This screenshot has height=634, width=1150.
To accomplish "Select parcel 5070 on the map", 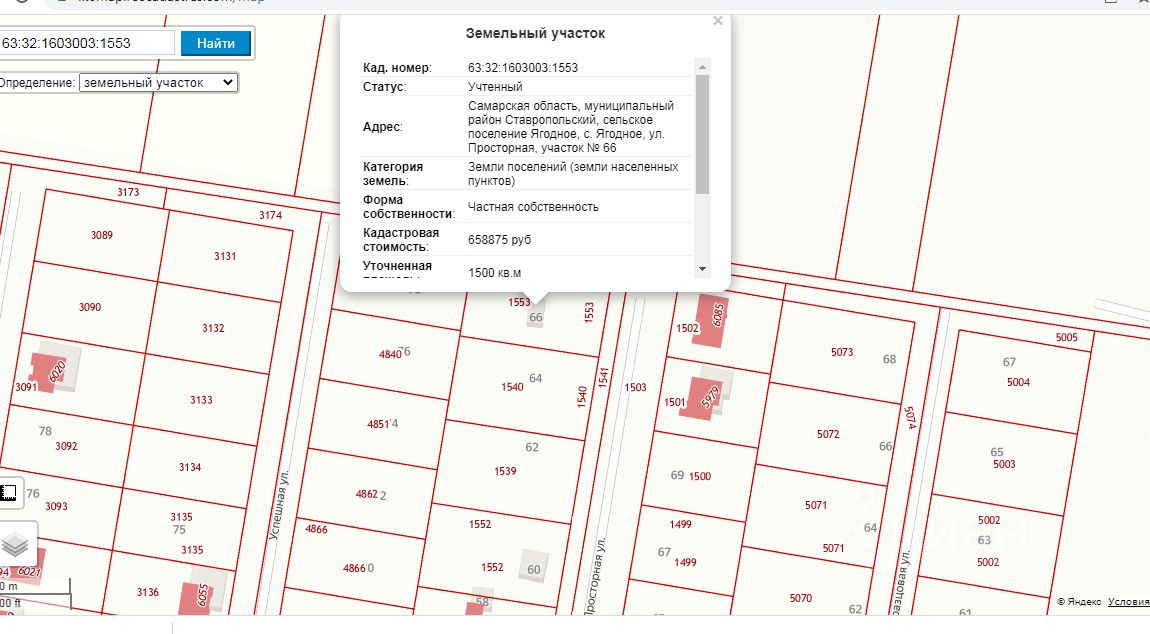I will [x=801, y=598].
